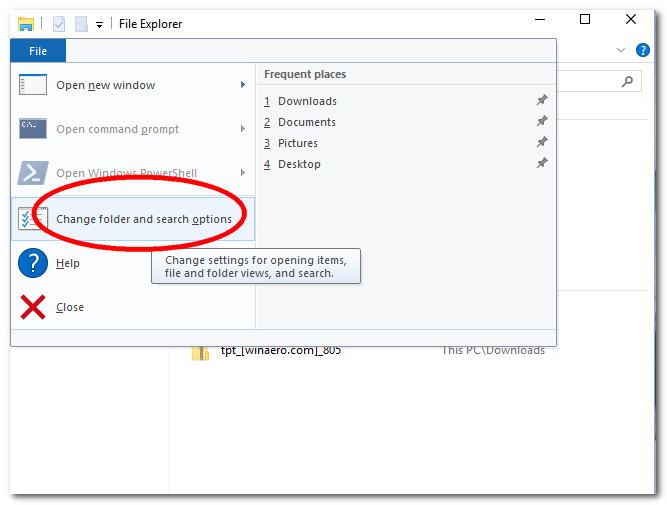The width and height of the screenshot is (667, 505).
Task: Open the File tab menu
Action: click(38, 51)
